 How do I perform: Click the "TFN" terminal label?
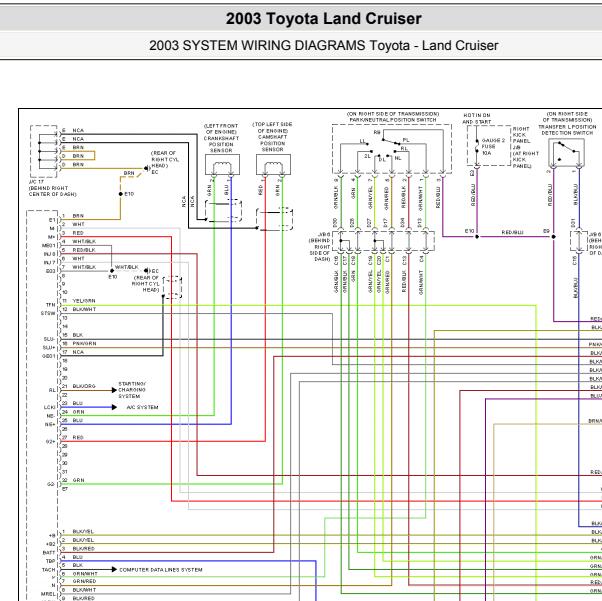(x=51, y=305)
